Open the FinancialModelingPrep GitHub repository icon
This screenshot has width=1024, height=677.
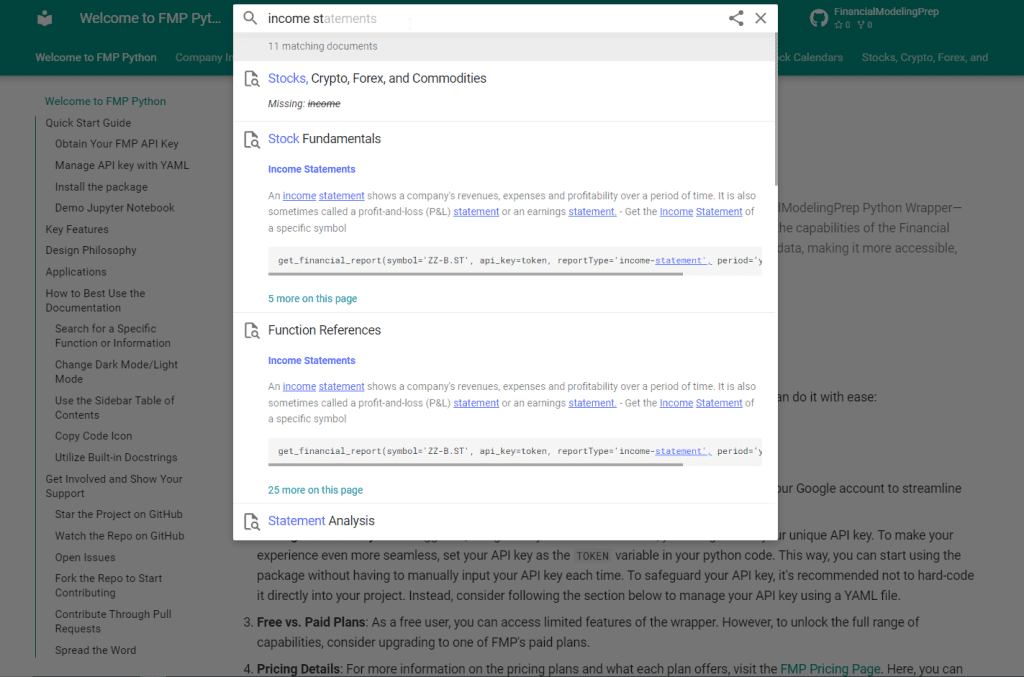point(818,18)
